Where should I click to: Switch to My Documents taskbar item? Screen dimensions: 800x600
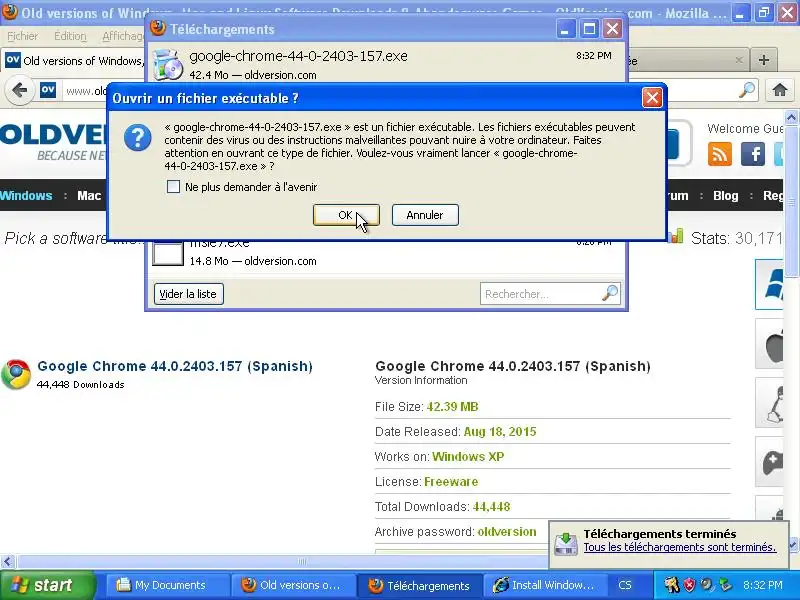pyautogui.click(x=166, y=585)
